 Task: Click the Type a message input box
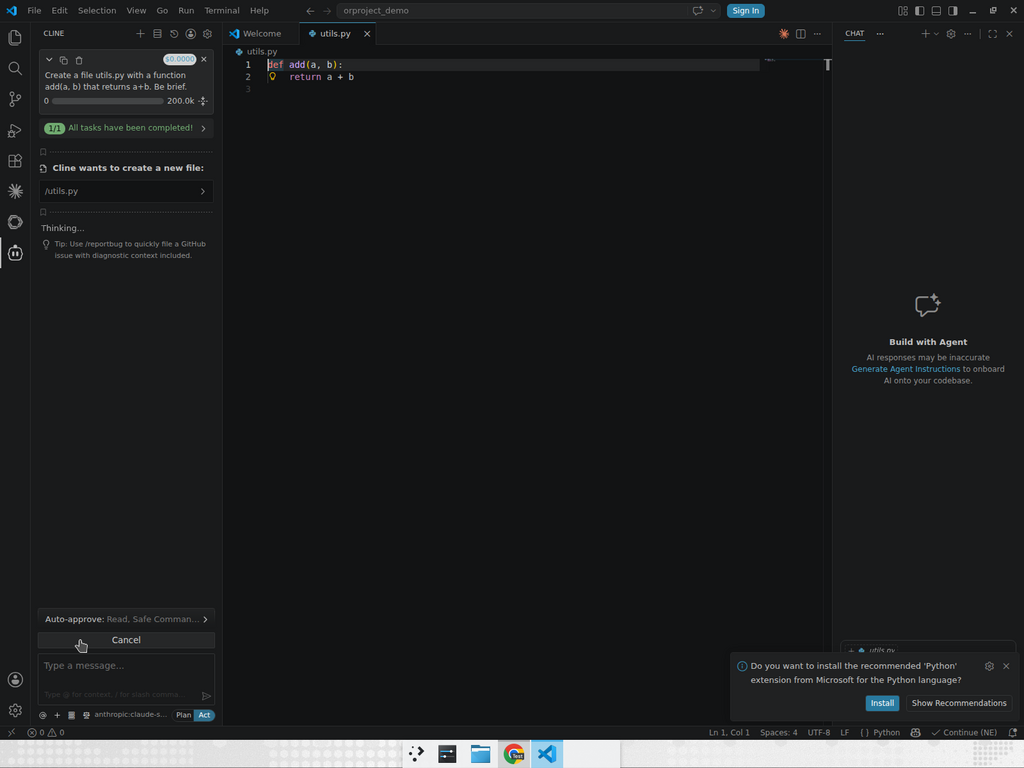[x=126, y=679]
